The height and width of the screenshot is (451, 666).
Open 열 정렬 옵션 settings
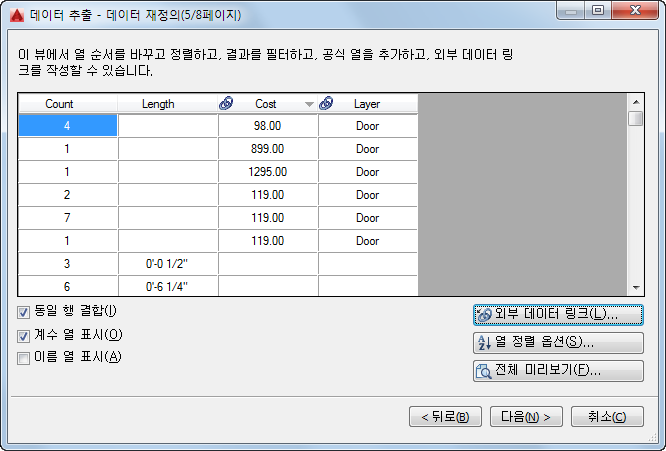click(x=558, y=343)
